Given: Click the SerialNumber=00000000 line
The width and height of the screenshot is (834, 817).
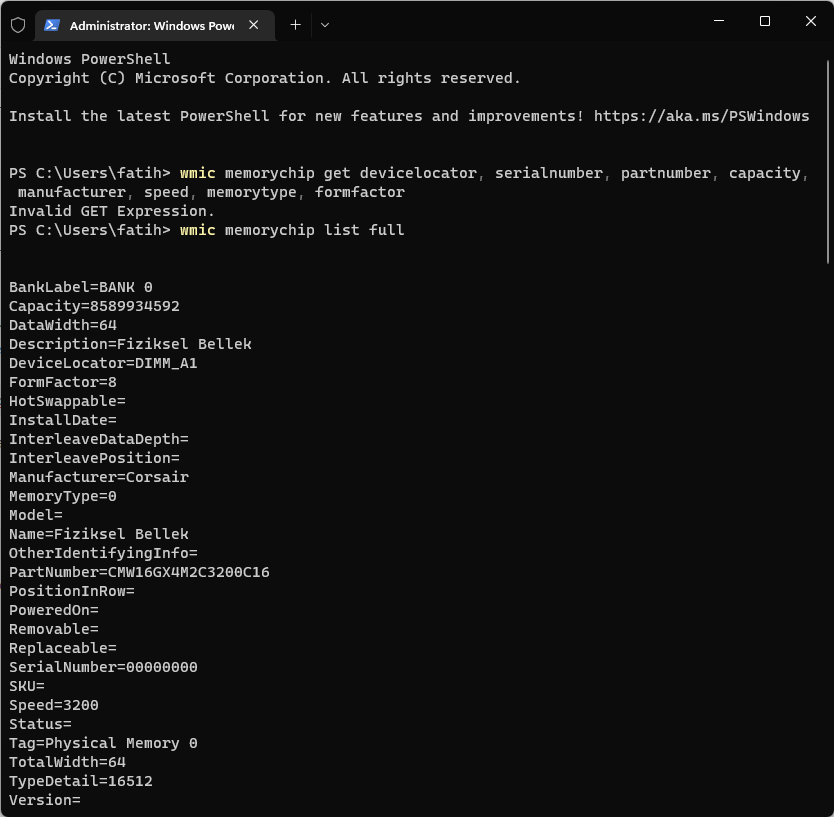Looking at the screenshot, I should click(x=103, y=667).
